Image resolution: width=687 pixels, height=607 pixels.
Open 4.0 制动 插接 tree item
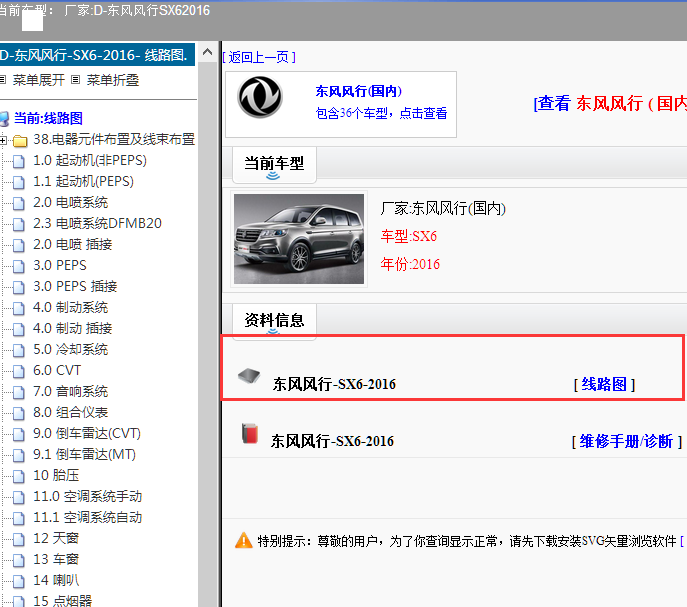coord(72,328)
